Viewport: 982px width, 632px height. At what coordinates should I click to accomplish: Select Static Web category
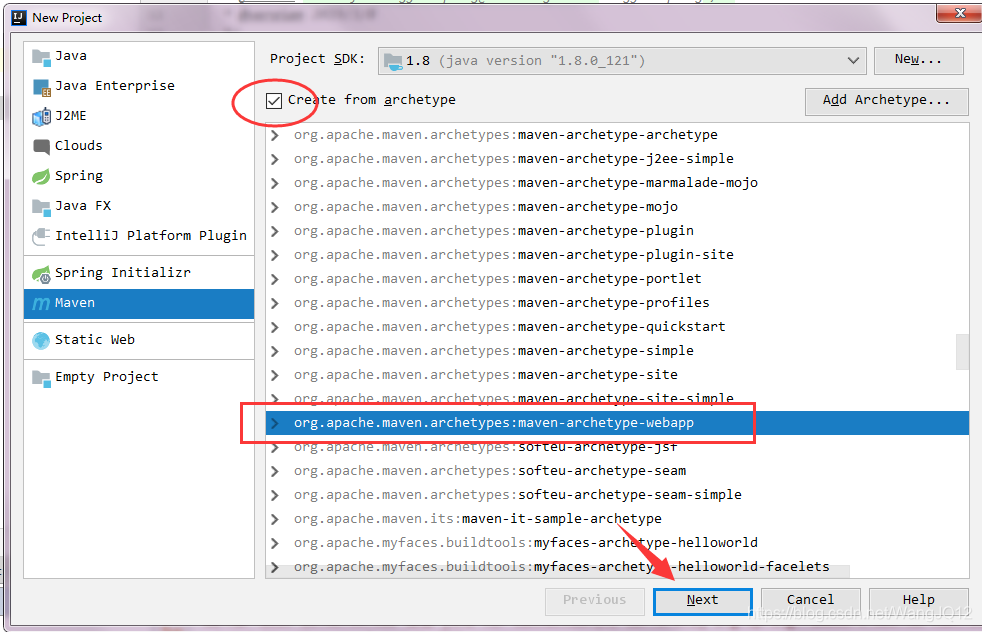coord(139,340)
